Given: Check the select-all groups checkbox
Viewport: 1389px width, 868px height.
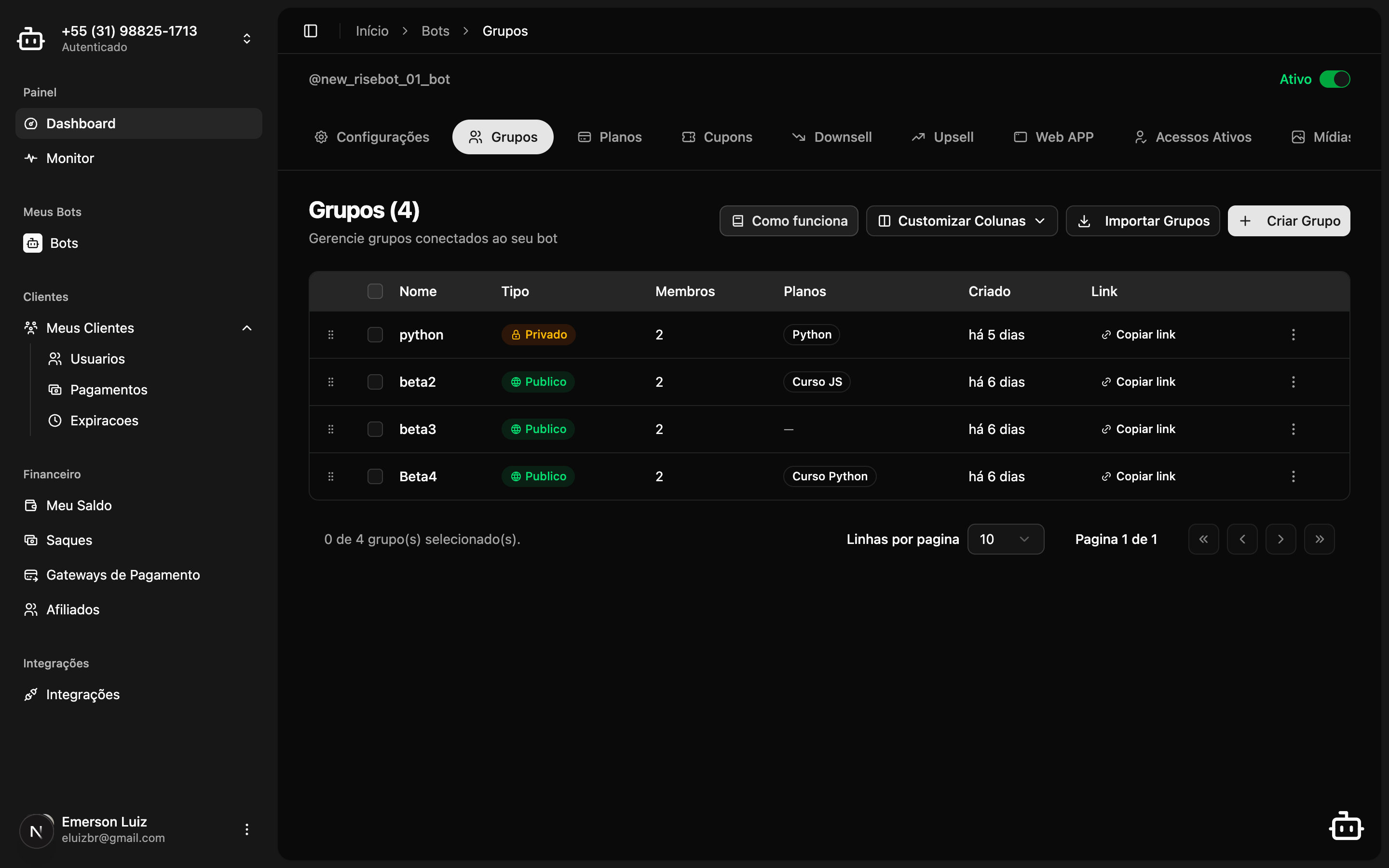Looking at the screenshot, I should pos(375,292).
